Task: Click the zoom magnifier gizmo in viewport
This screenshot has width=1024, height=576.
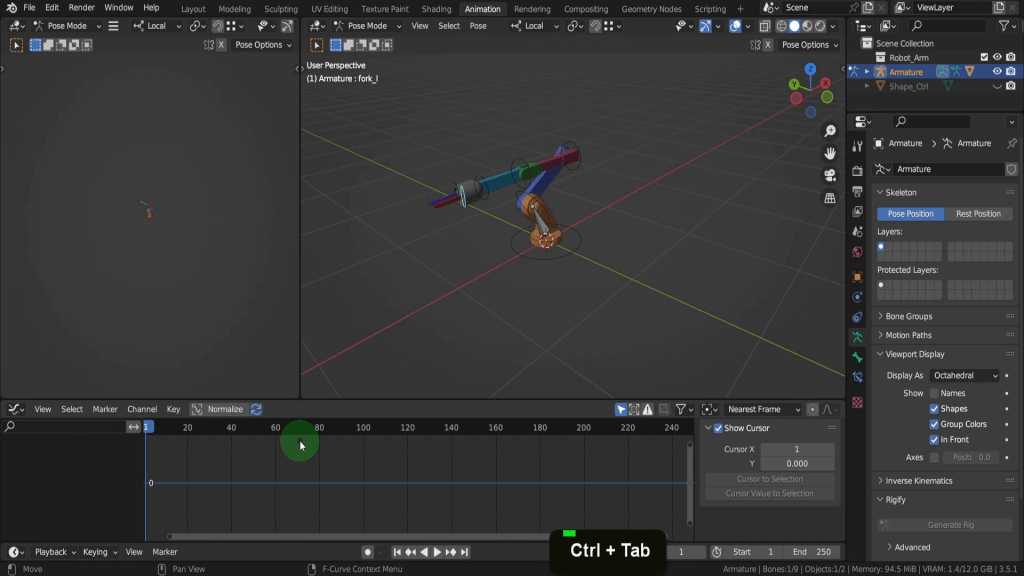Action: [830, 132]
